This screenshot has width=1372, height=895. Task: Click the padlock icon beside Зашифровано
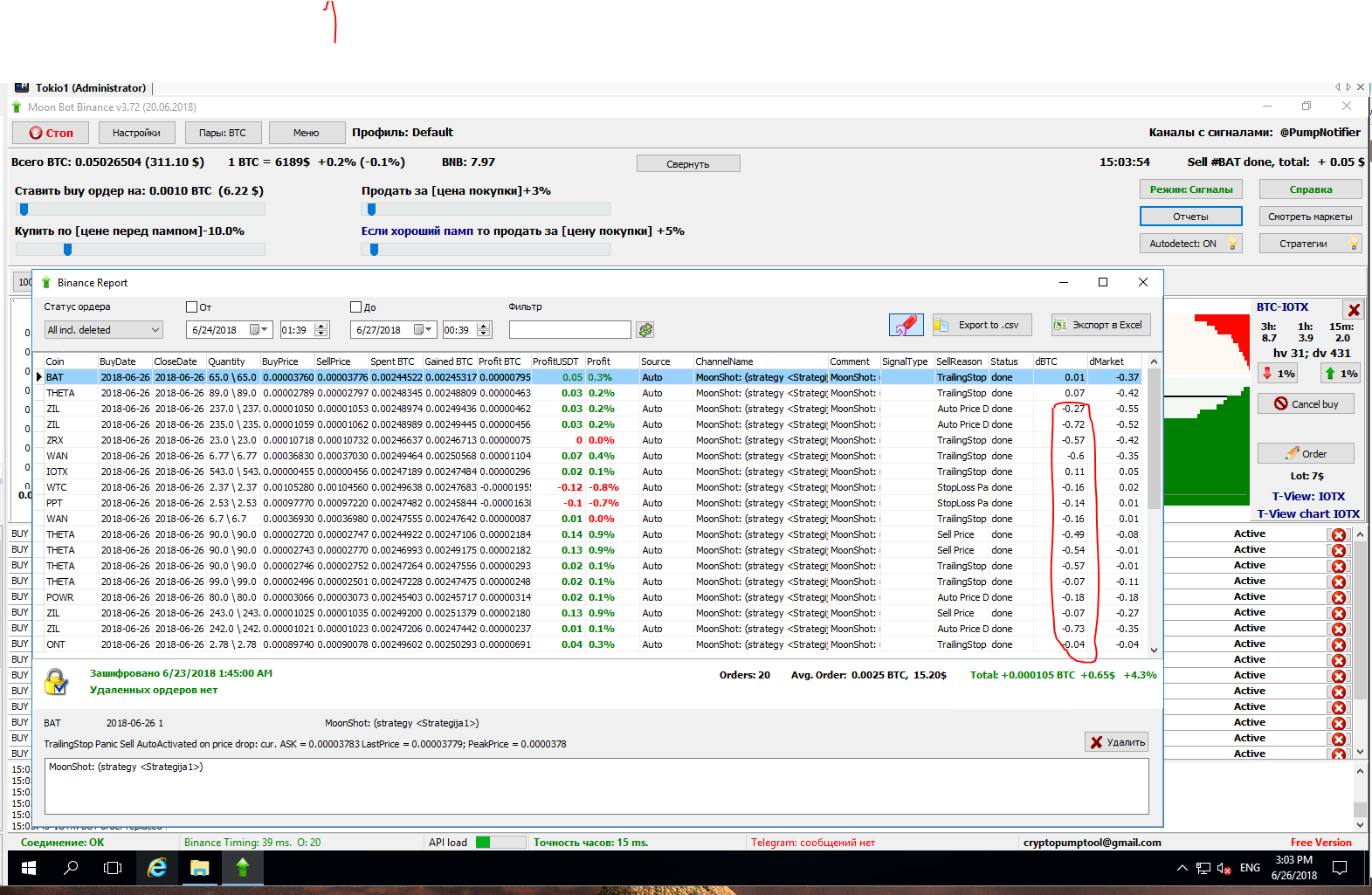(x=57, y=681)
